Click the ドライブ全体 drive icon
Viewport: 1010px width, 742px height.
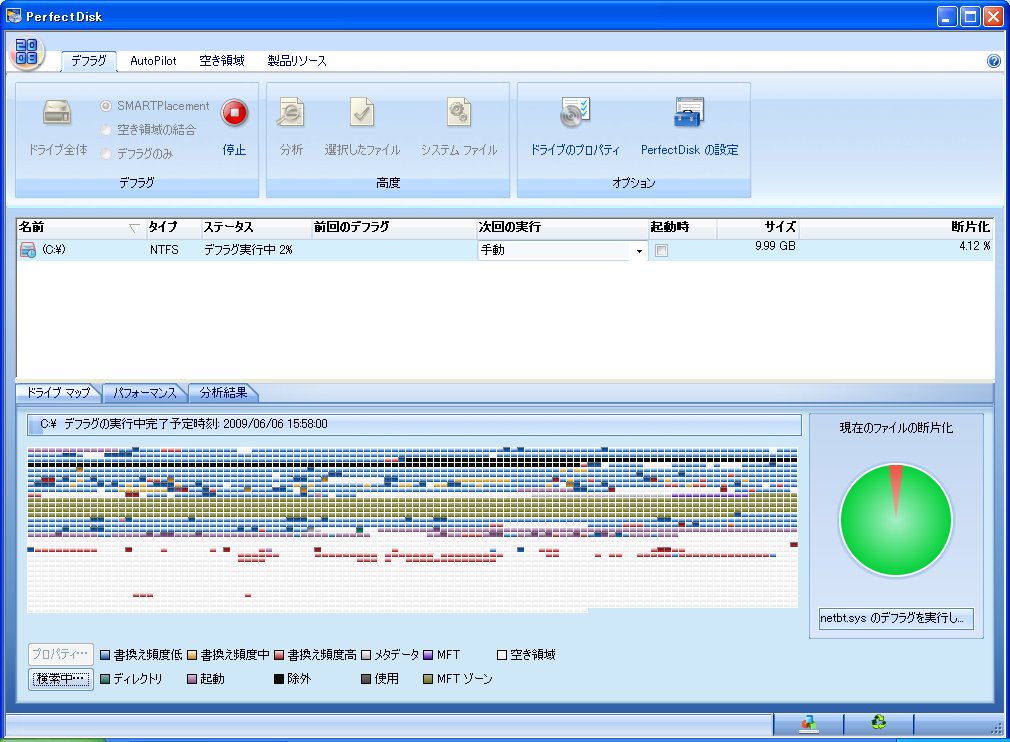(57, 112)
